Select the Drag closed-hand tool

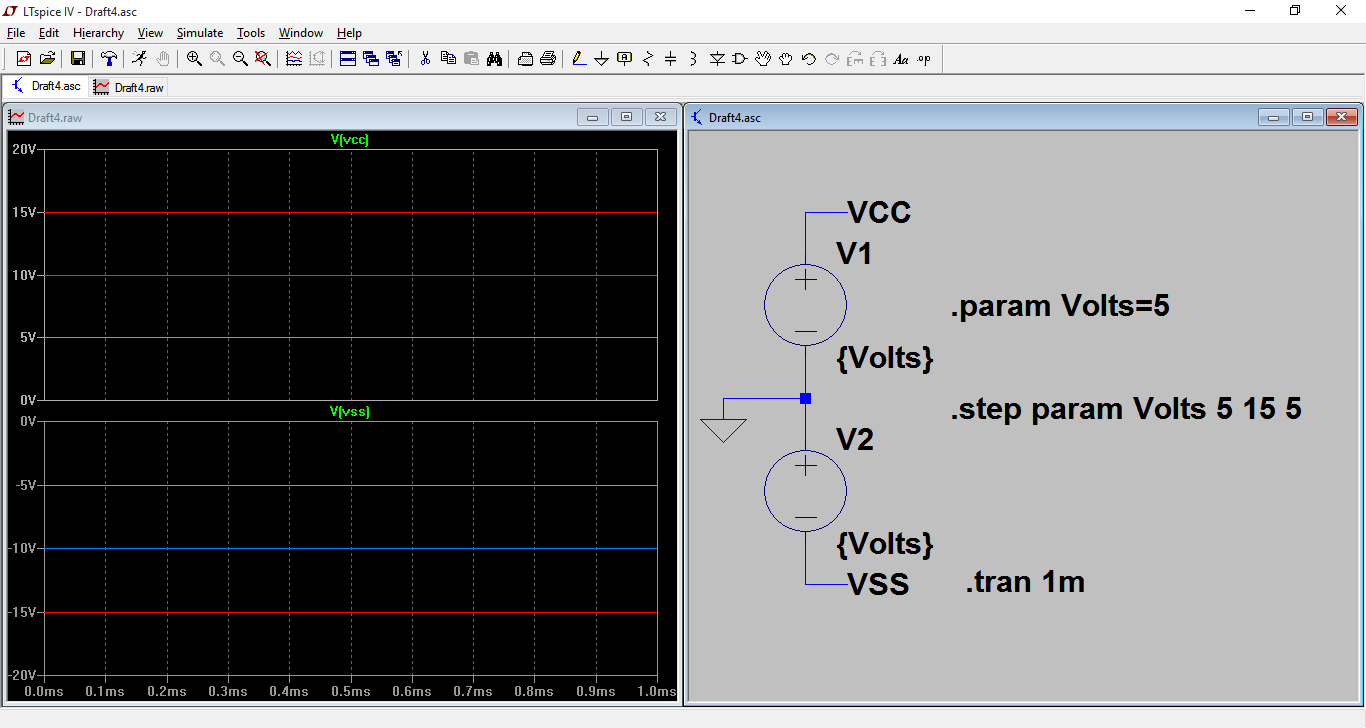pos(786,59)
